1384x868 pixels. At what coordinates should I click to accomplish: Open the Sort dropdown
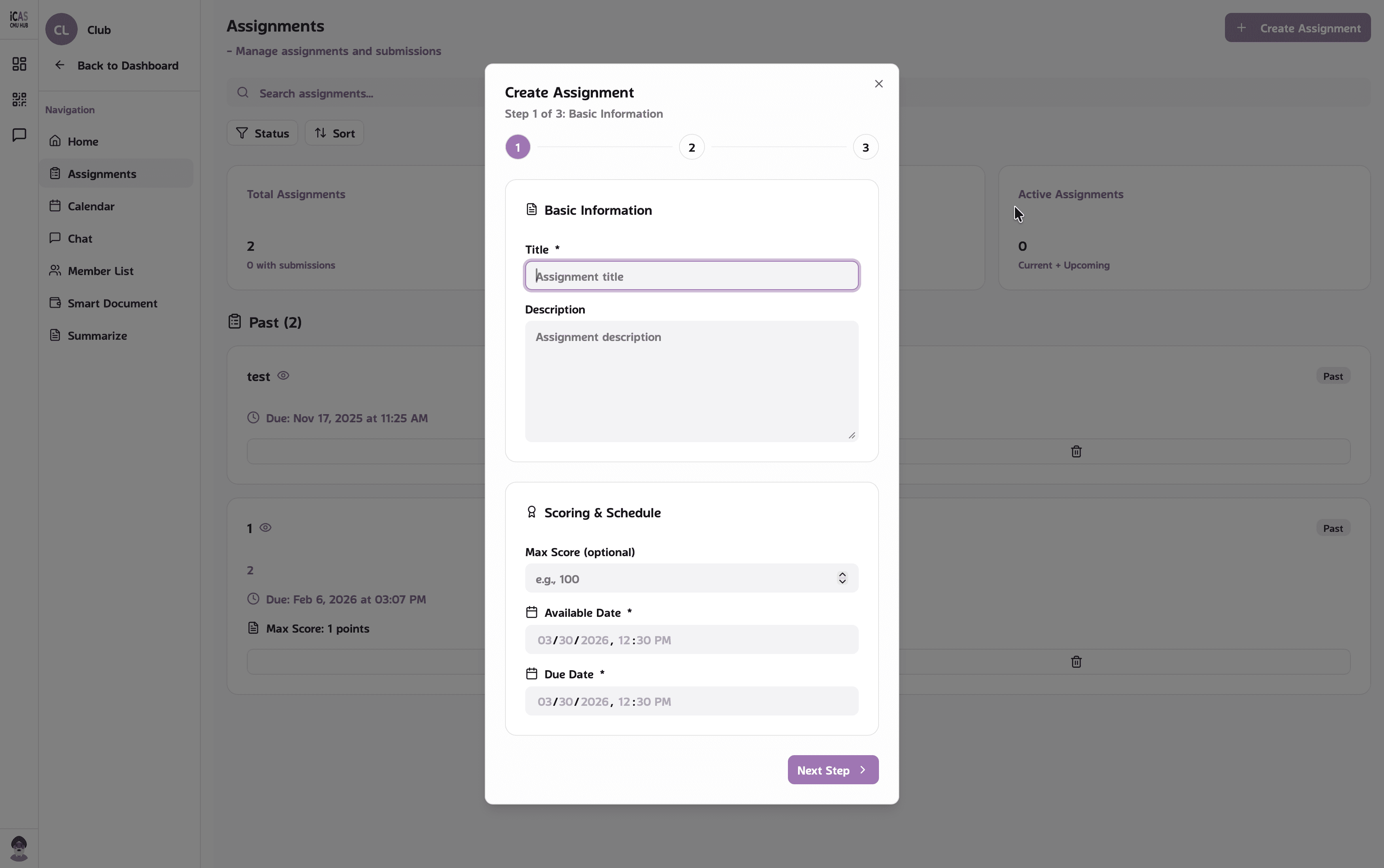[x=334, y=133]
